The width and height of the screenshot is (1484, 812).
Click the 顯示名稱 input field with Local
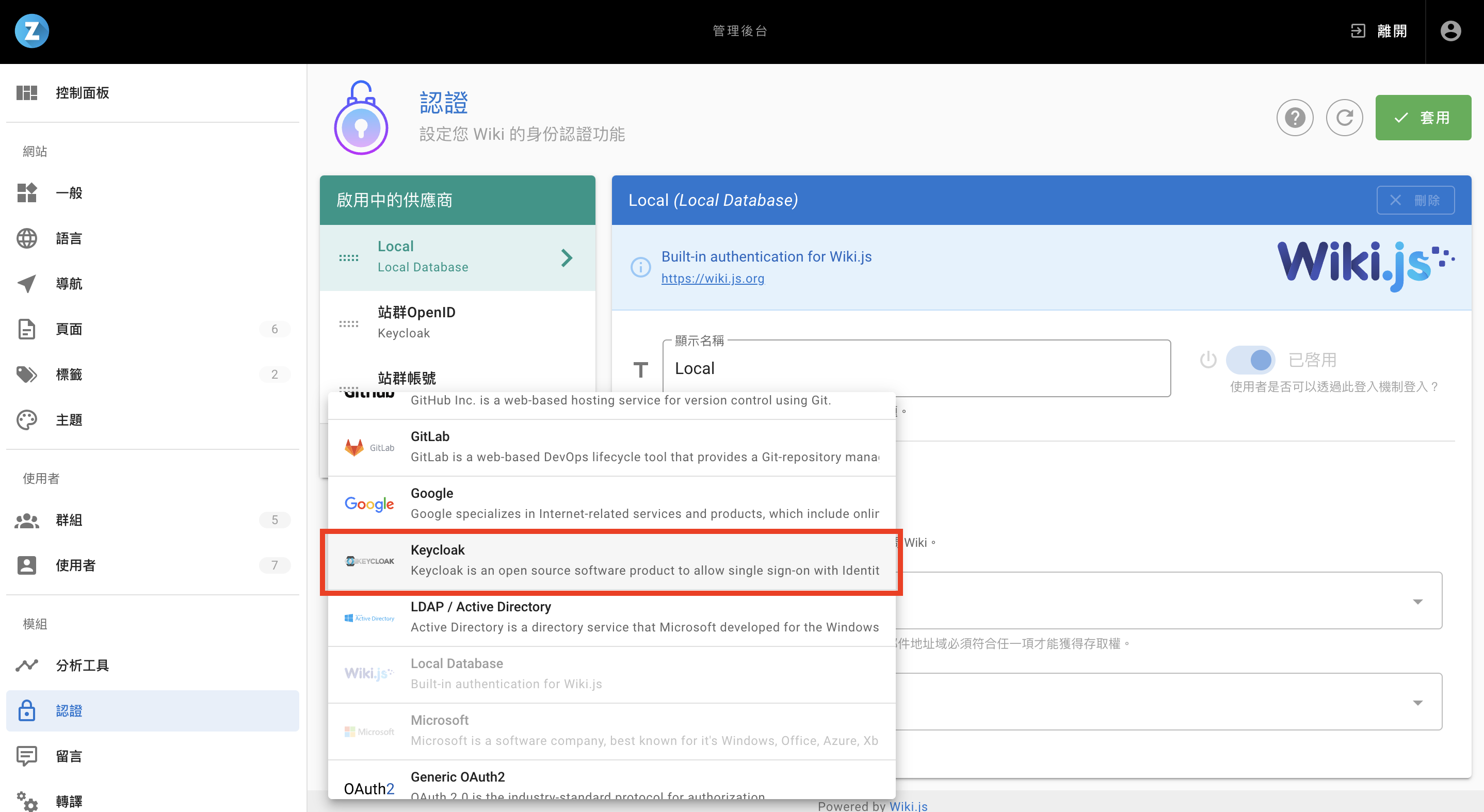point(916,368)
